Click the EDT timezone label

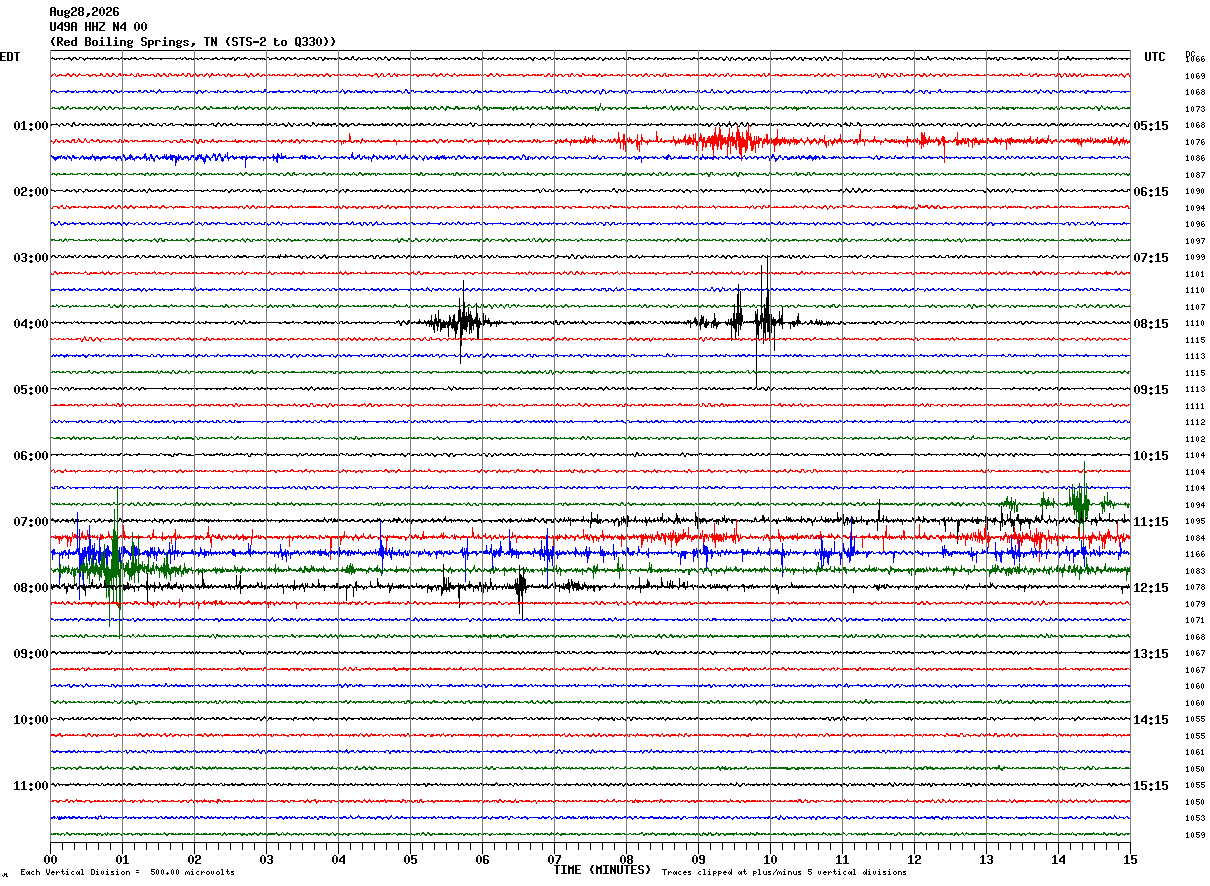tap(10, 57)
